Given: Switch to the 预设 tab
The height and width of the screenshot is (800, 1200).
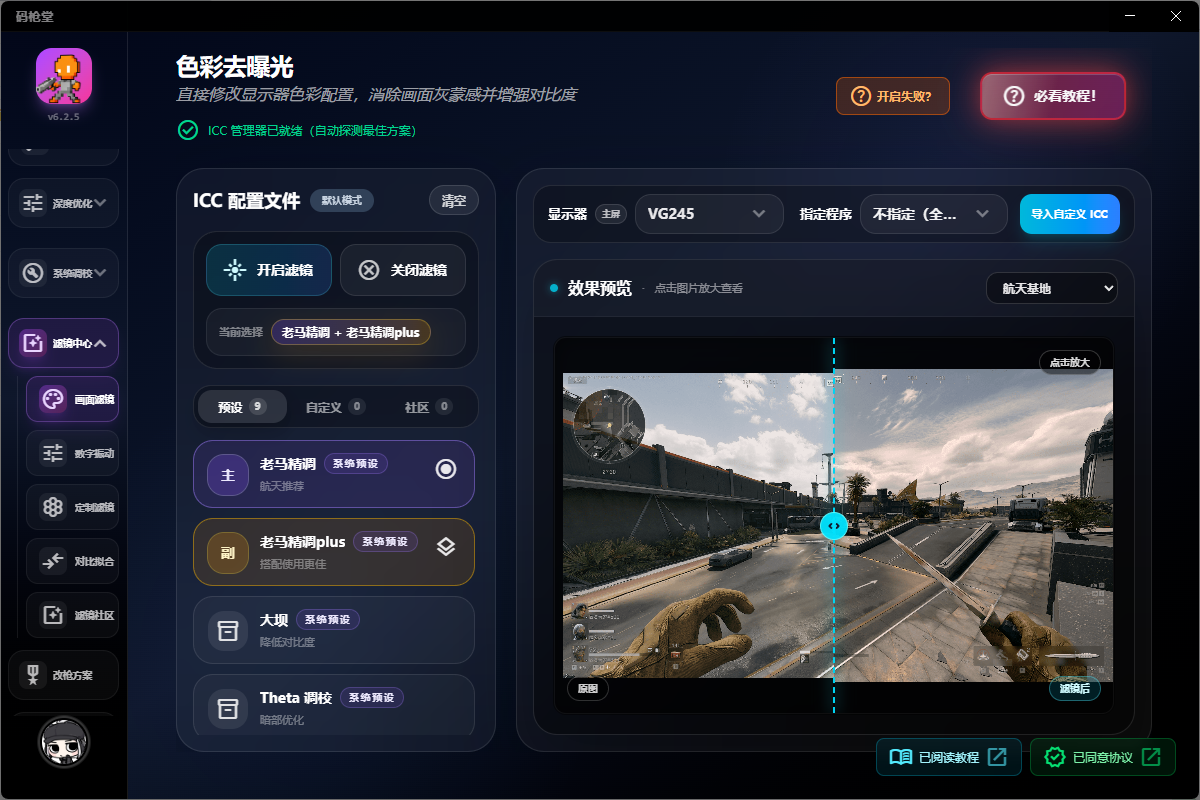Looking at the screenshot, I should coord(242,407).
